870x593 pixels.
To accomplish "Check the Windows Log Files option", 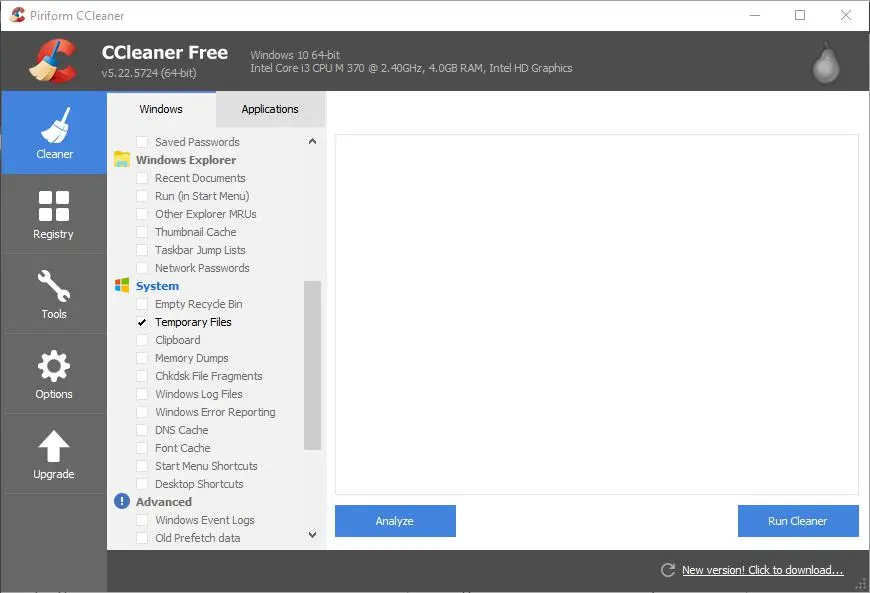I will click(x=142, y=394).
